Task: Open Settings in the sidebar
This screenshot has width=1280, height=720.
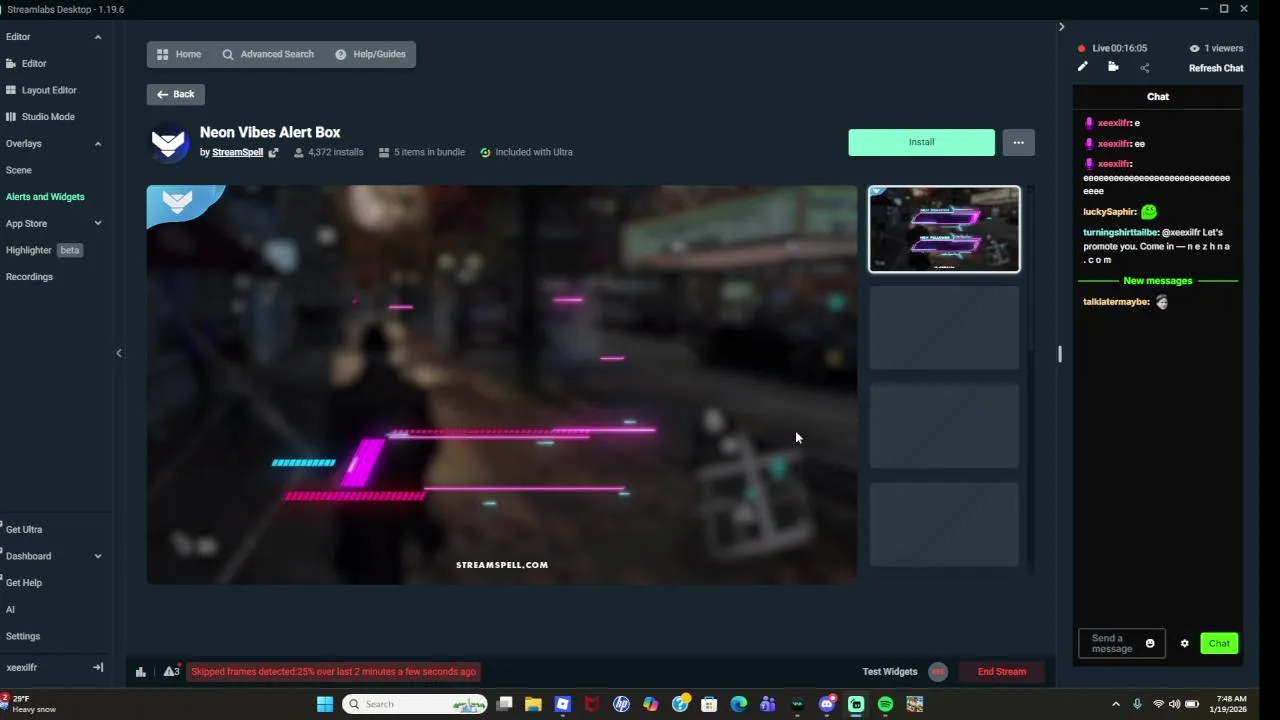Action: (x=23, y=636)
